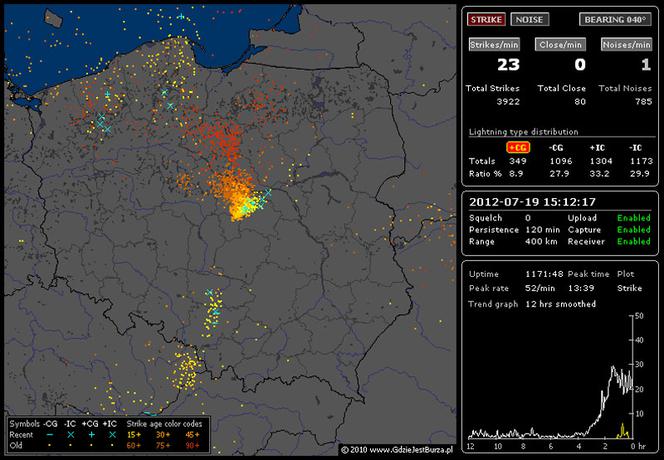Click the recent +IC cross symbol in legend
This screenshot has width=664, height=460.
pyautogui.click(x=112, y=435)
